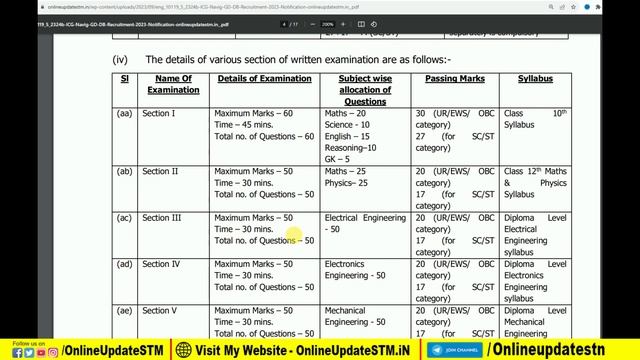Click the site lock icon in address bar
The width and height of the screenshot is (640, 360).
click(42, 7)
